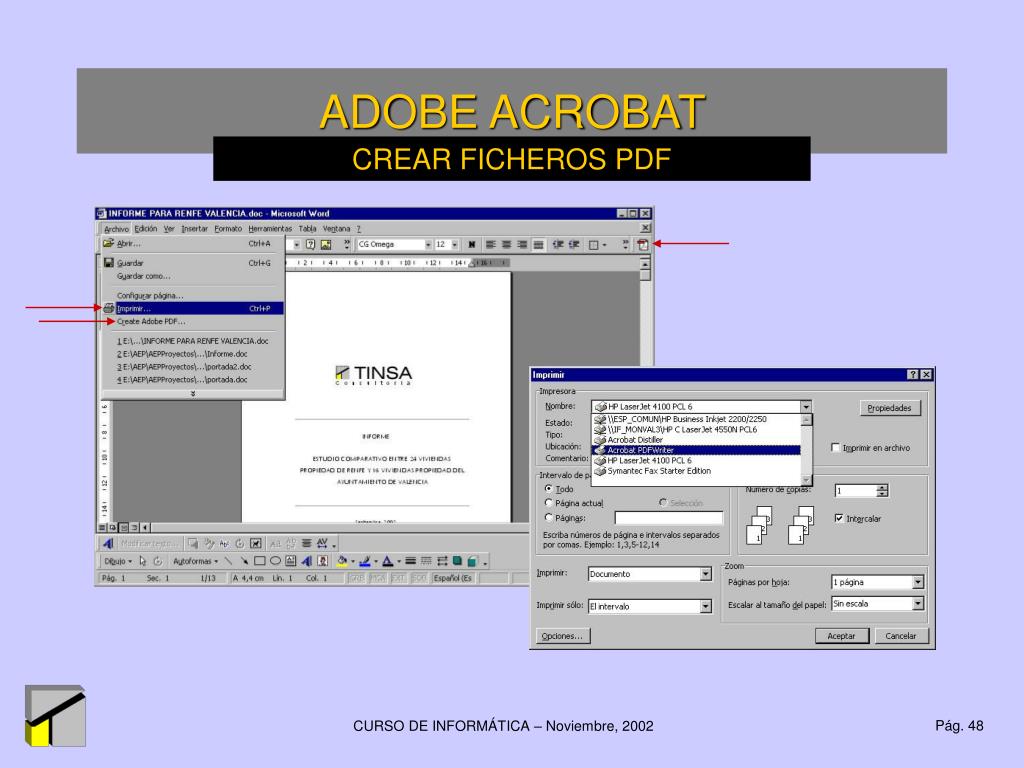Align text left in Word toolbar

491,244
